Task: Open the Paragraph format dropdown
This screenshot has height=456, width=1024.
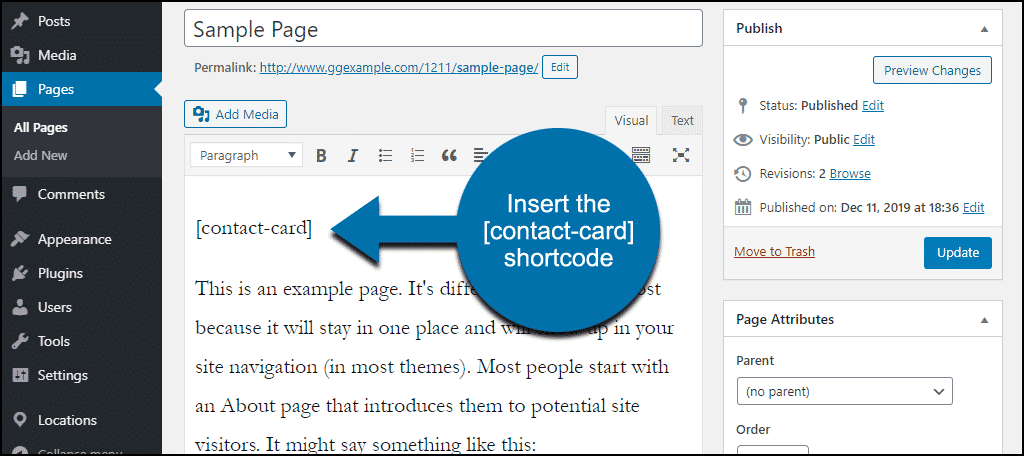Action: click(248, 155)
